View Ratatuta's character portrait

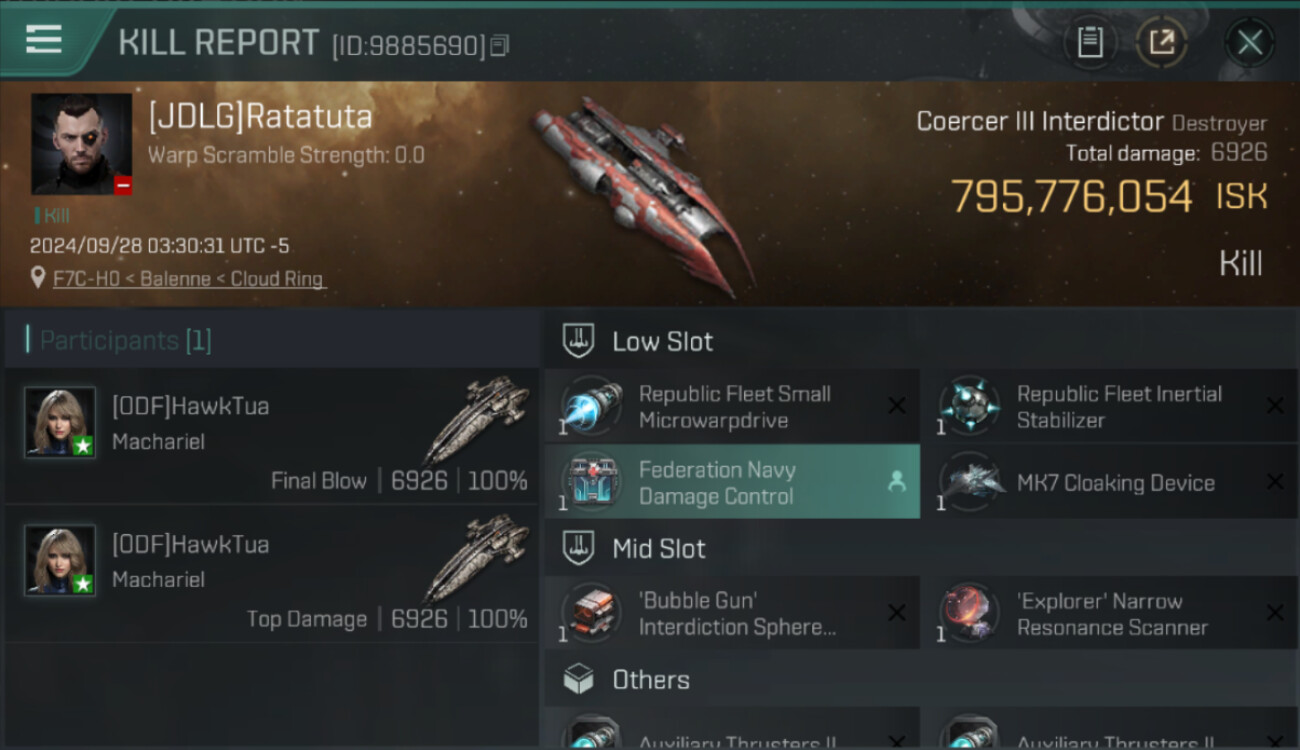pos(81,144)
